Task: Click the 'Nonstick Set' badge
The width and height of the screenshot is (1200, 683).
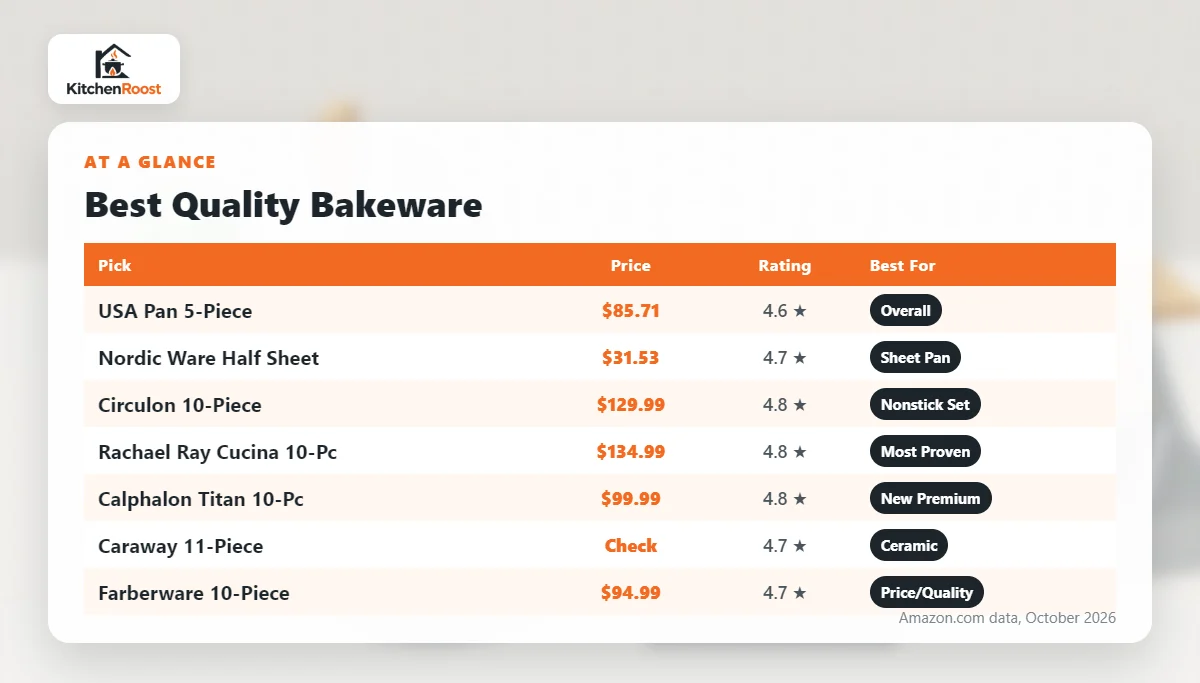Action: 926,405
